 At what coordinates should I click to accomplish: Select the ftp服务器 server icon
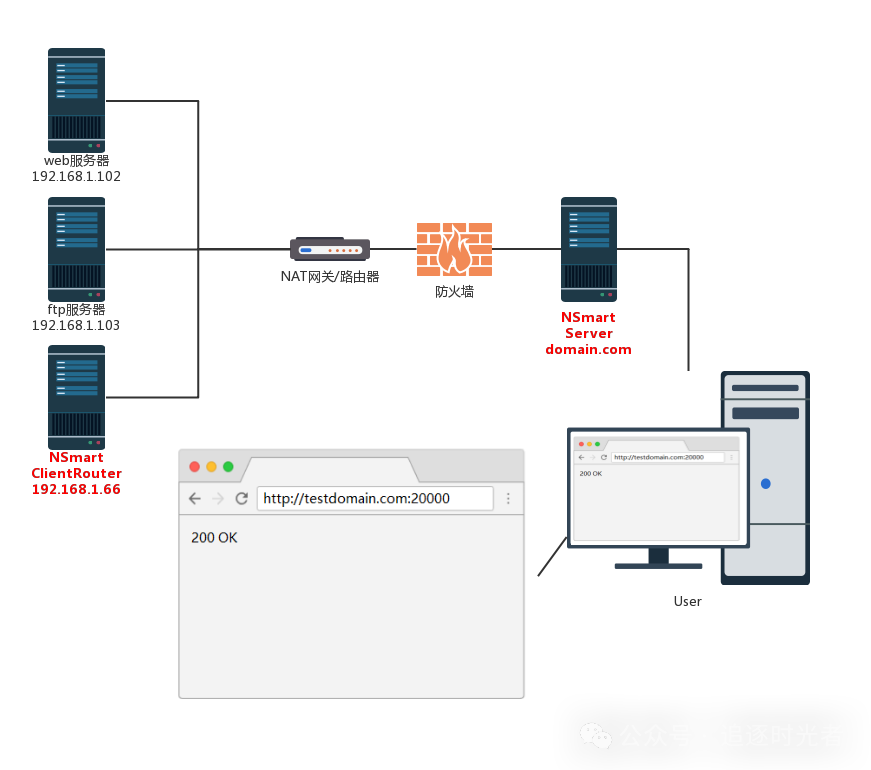(77, 249)
